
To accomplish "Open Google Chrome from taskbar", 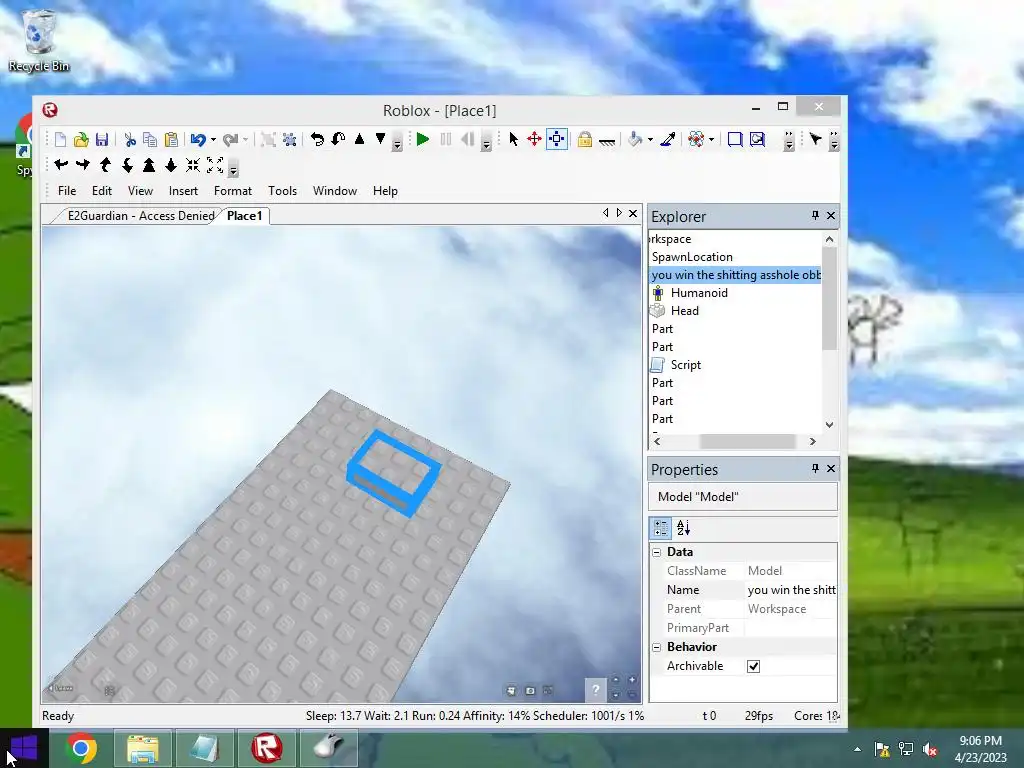I will tap(82, 748).
